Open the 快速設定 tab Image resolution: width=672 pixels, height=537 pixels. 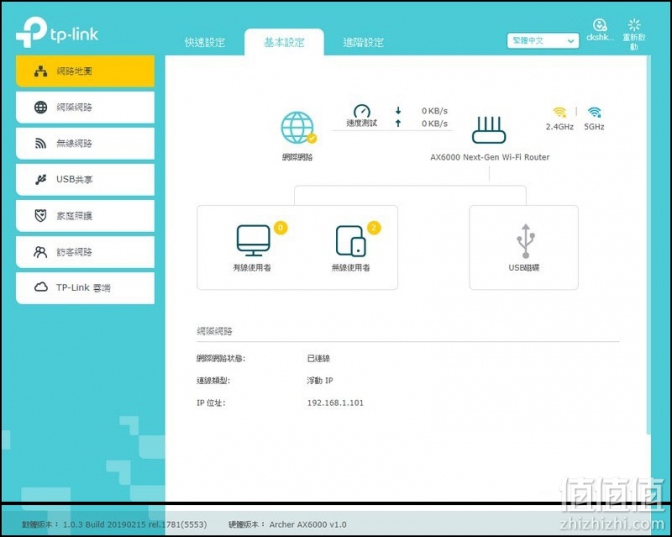click(x=205, y=42)
